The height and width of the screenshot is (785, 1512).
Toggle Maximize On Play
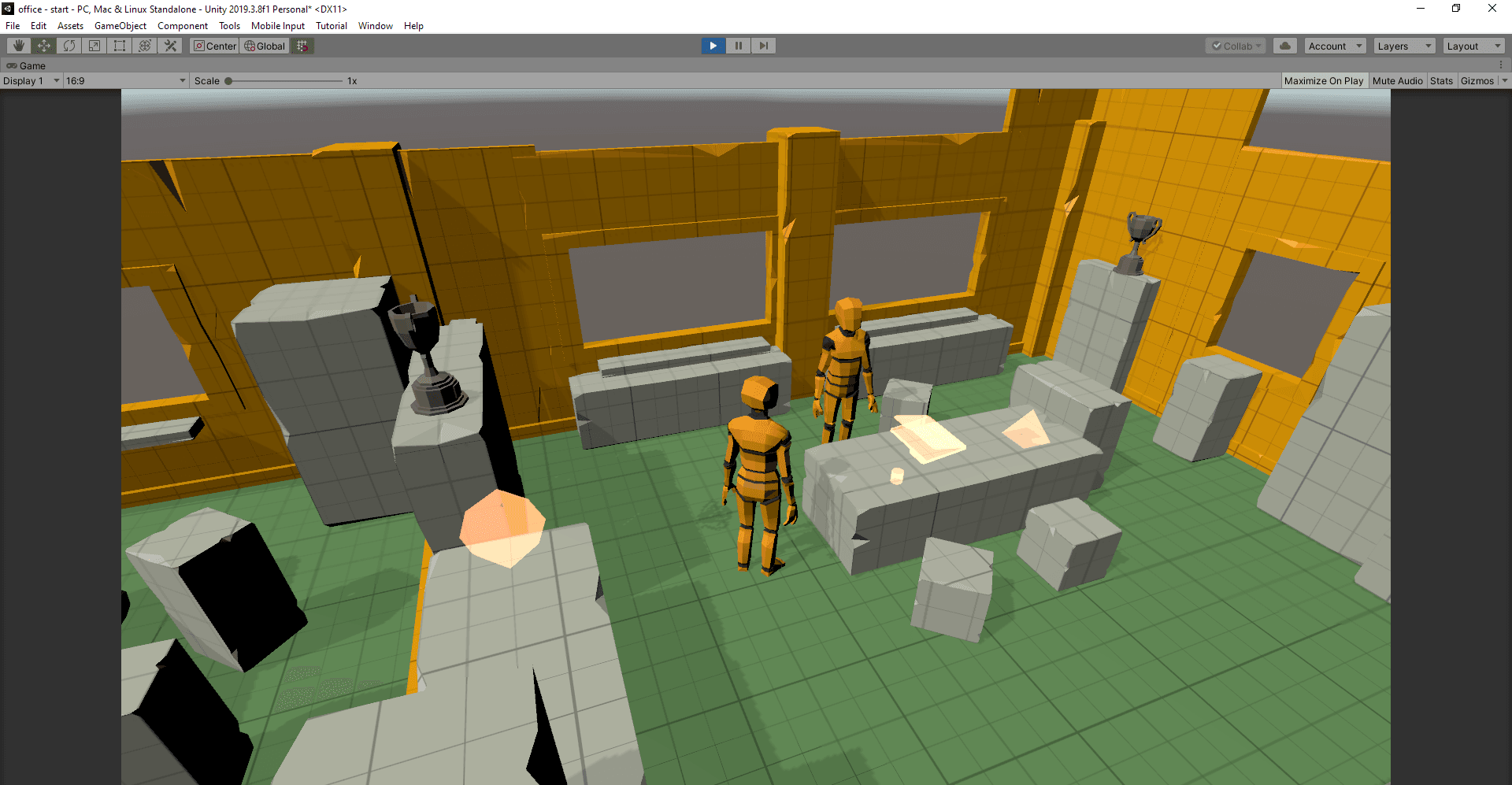click(1323, 80)
